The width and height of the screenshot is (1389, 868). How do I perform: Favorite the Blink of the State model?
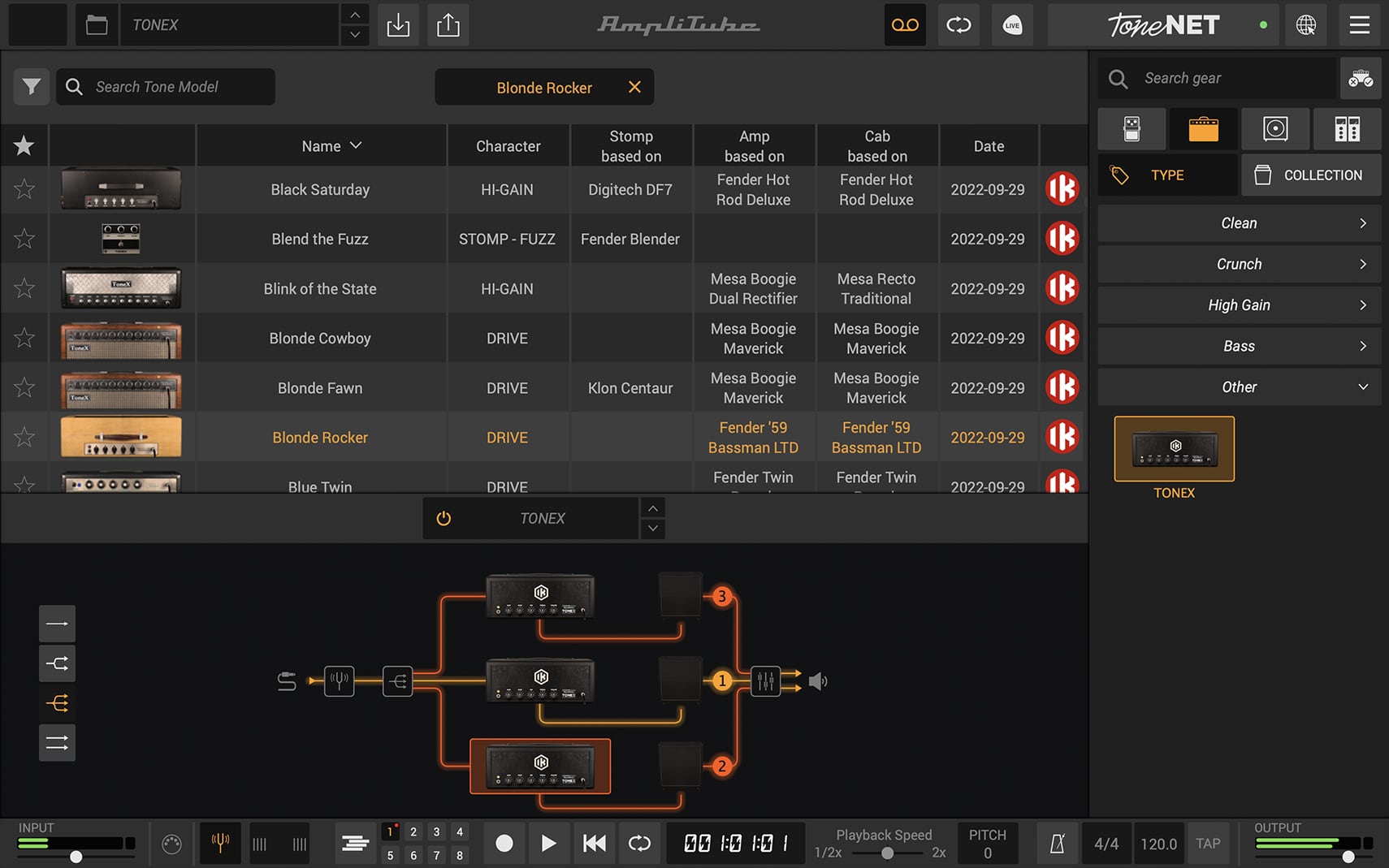pos(24,288)
